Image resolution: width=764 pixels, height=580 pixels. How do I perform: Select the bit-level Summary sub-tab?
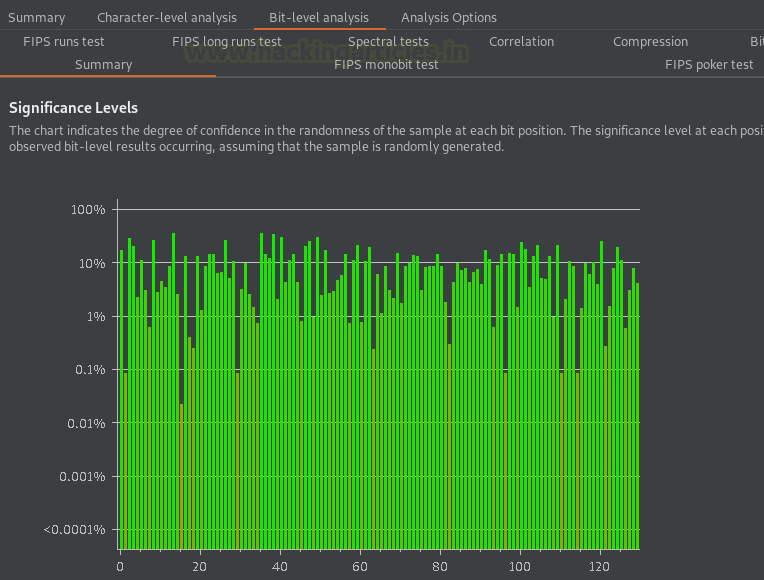click(103, 64)
